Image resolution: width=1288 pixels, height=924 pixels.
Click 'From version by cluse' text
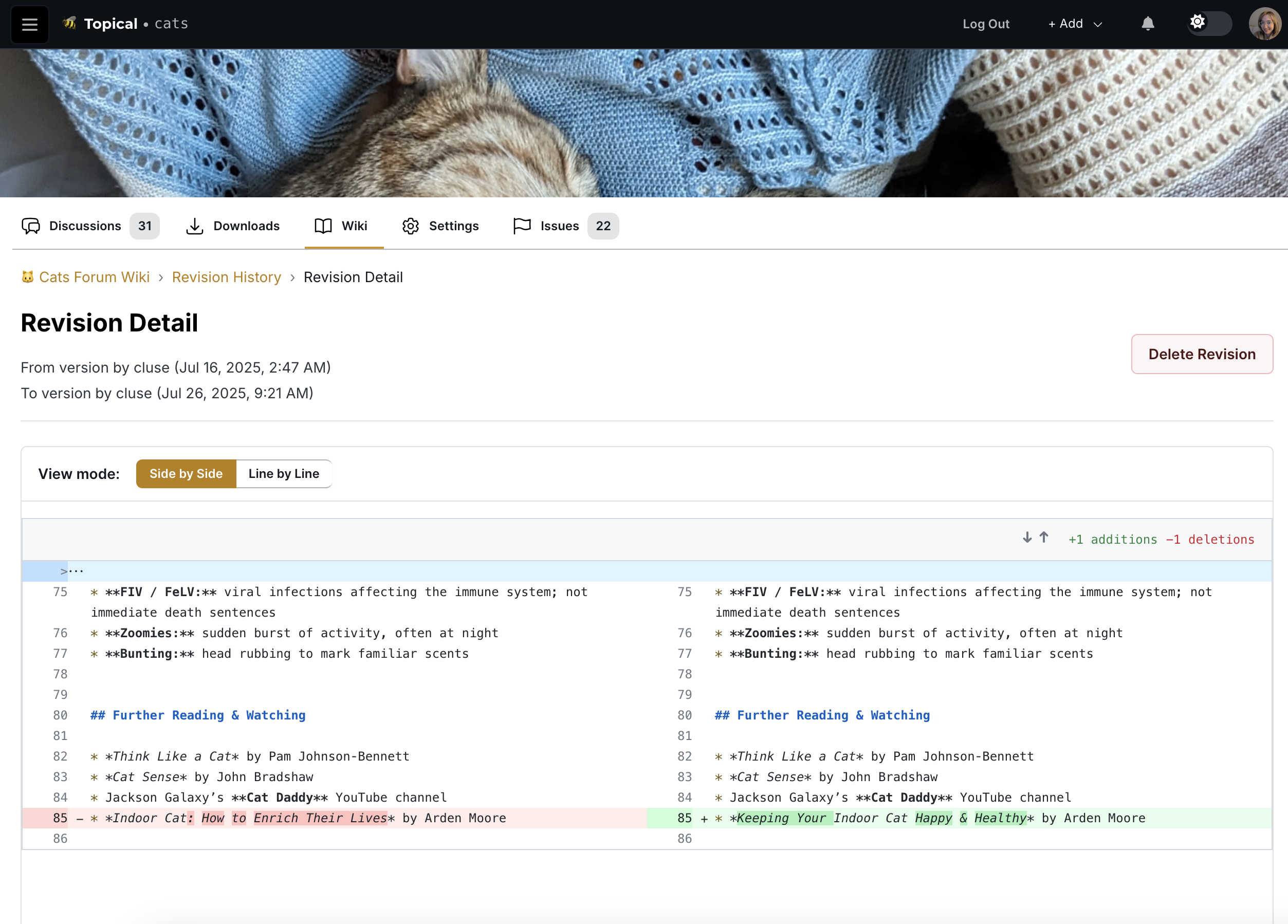(x=175, y=367)
